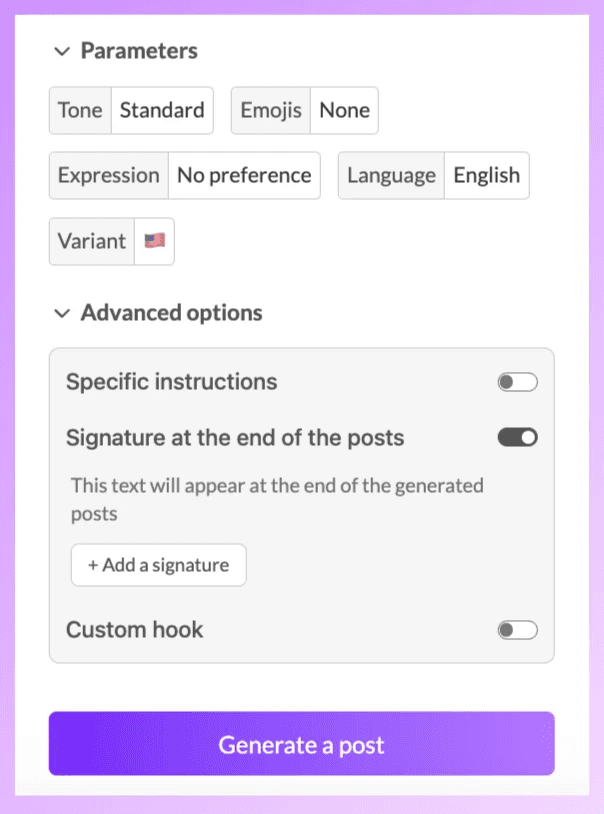This screenshot has height=814, width=604.
Task: Select the Emojis label
Action: coord(271,111)
